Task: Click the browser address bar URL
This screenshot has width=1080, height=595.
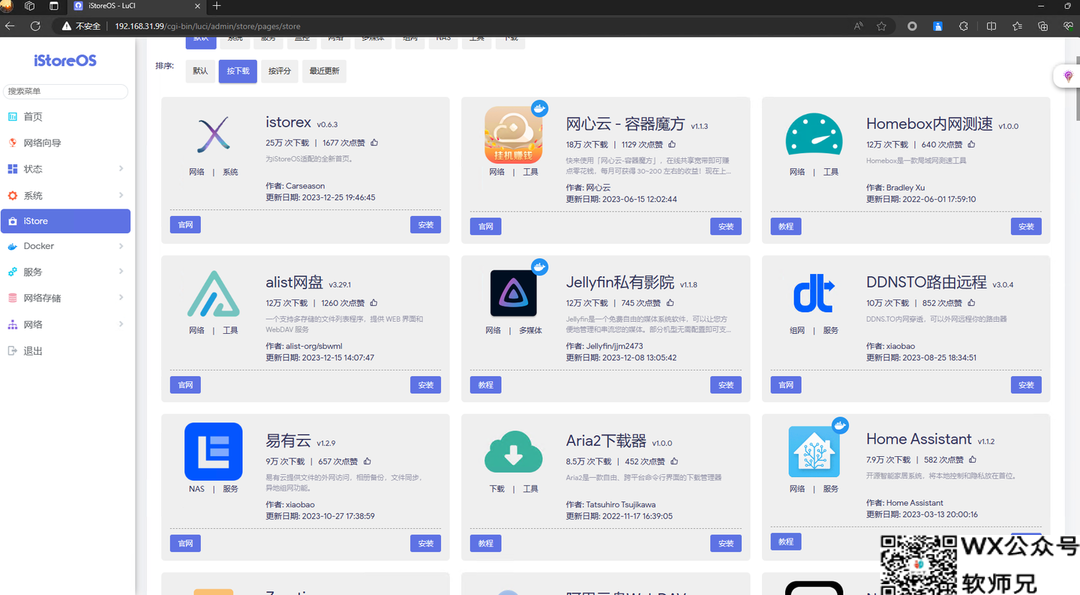Action: 207,26
